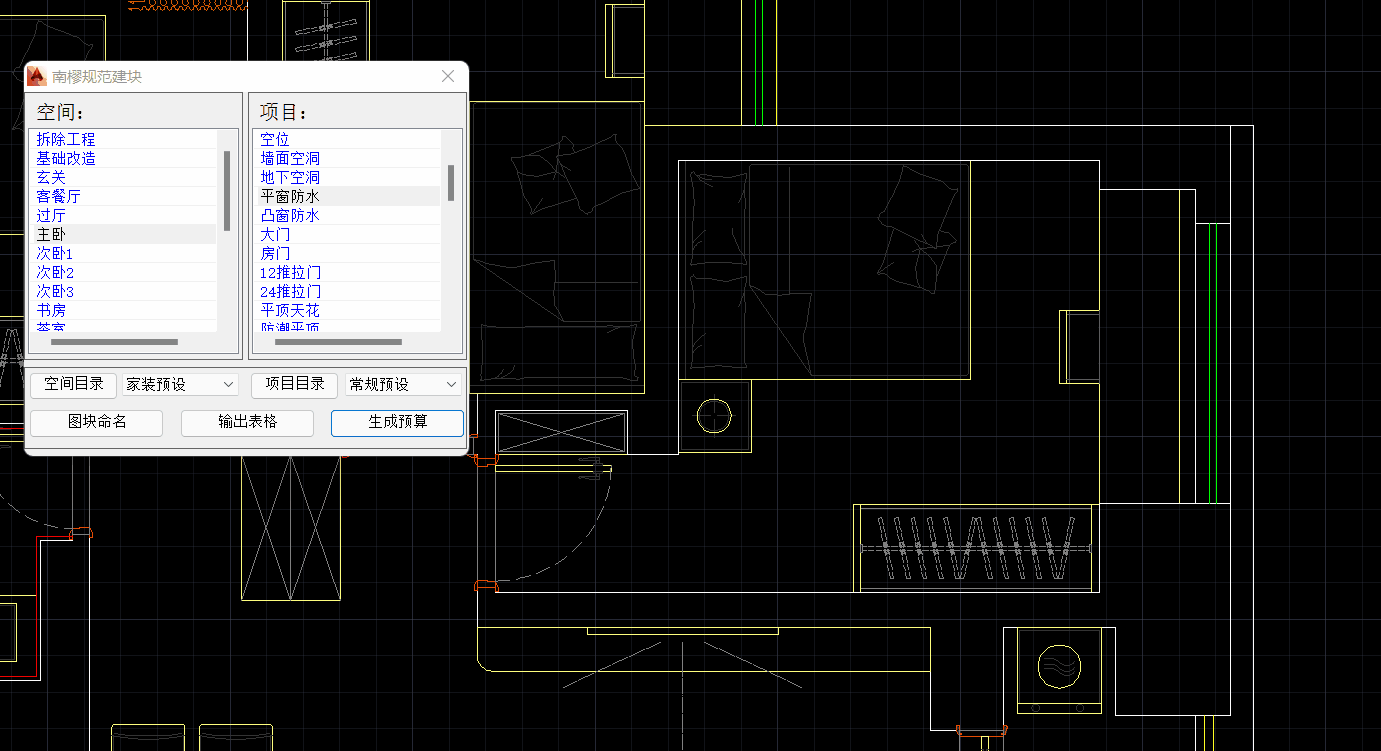Click the 空间 list vertical scrollbar

tap(227, 190)
